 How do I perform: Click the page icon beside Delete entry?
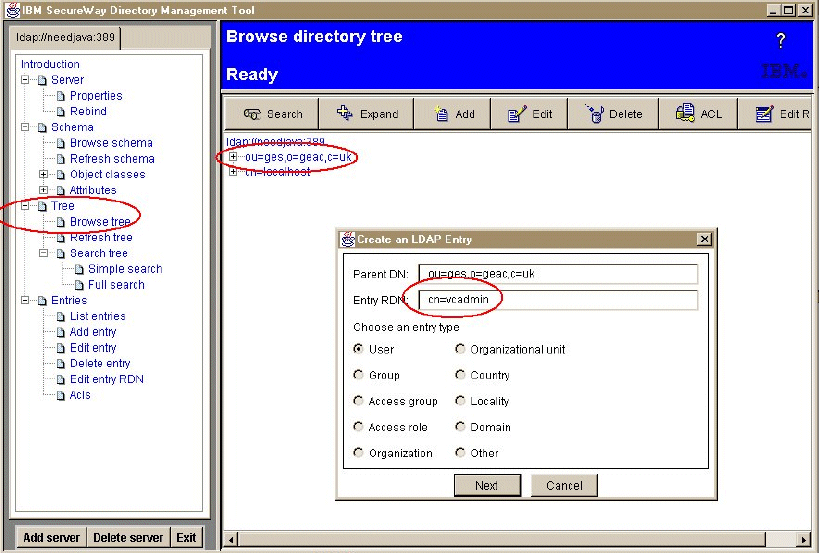(61, 364)
